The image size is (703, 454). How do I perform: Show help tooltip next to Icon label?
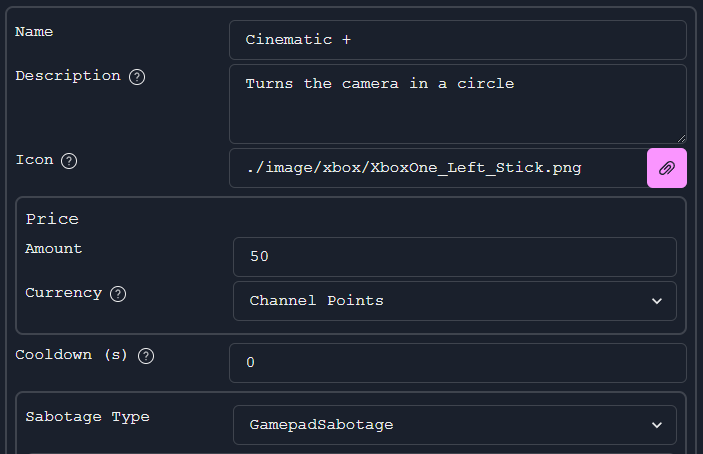point(69,161)
